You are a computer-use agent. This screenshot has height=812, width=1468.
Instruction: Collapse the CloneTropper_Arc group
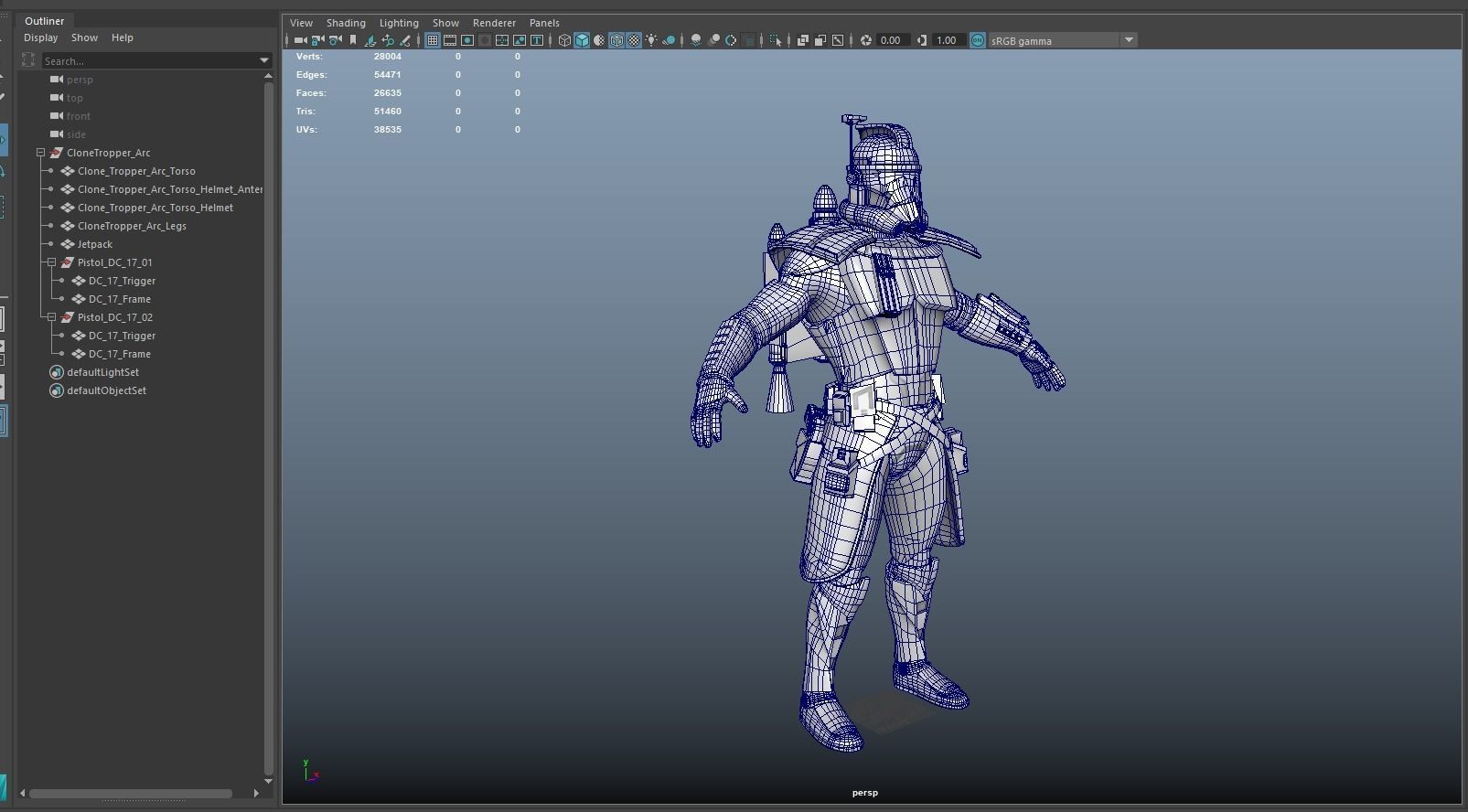40,153
